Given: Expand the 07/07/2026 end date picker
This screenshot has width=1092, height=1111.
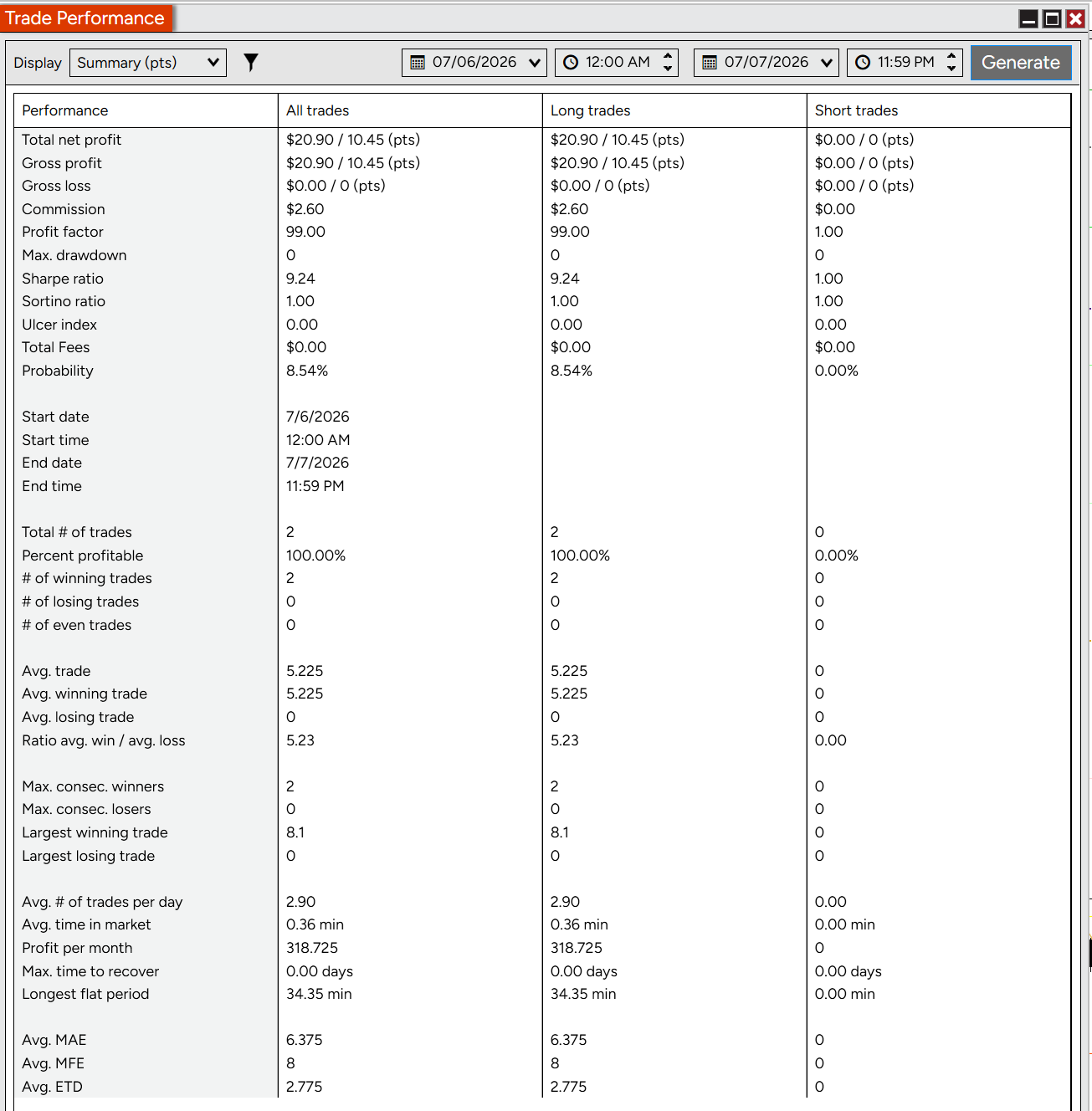Looking at the screenshot, I should click(766, 63).
